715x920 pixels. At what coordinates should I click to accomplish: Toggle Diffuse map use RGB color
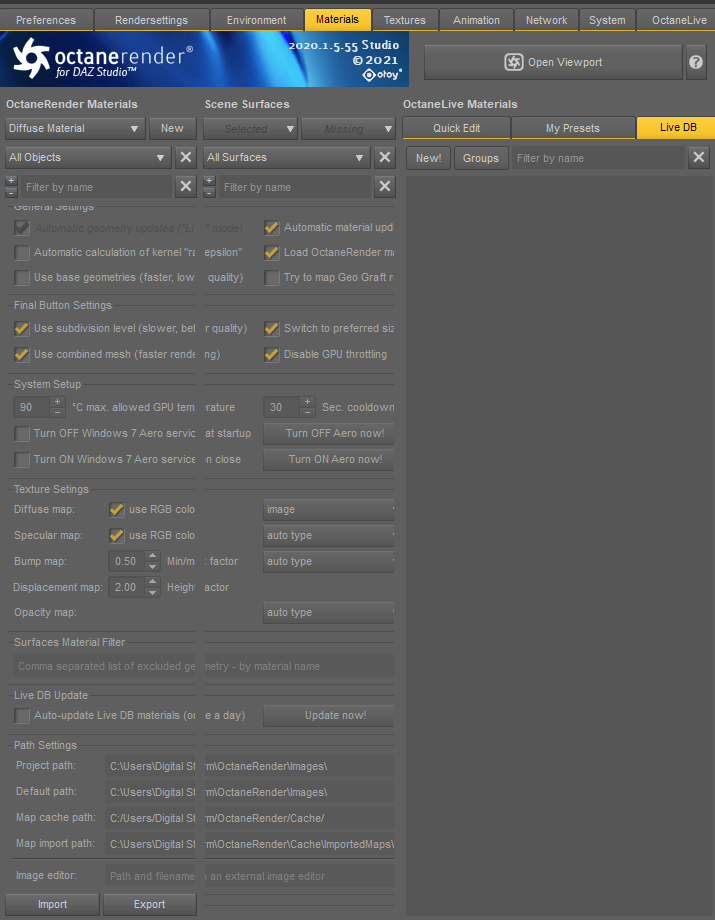pos(117,509)
